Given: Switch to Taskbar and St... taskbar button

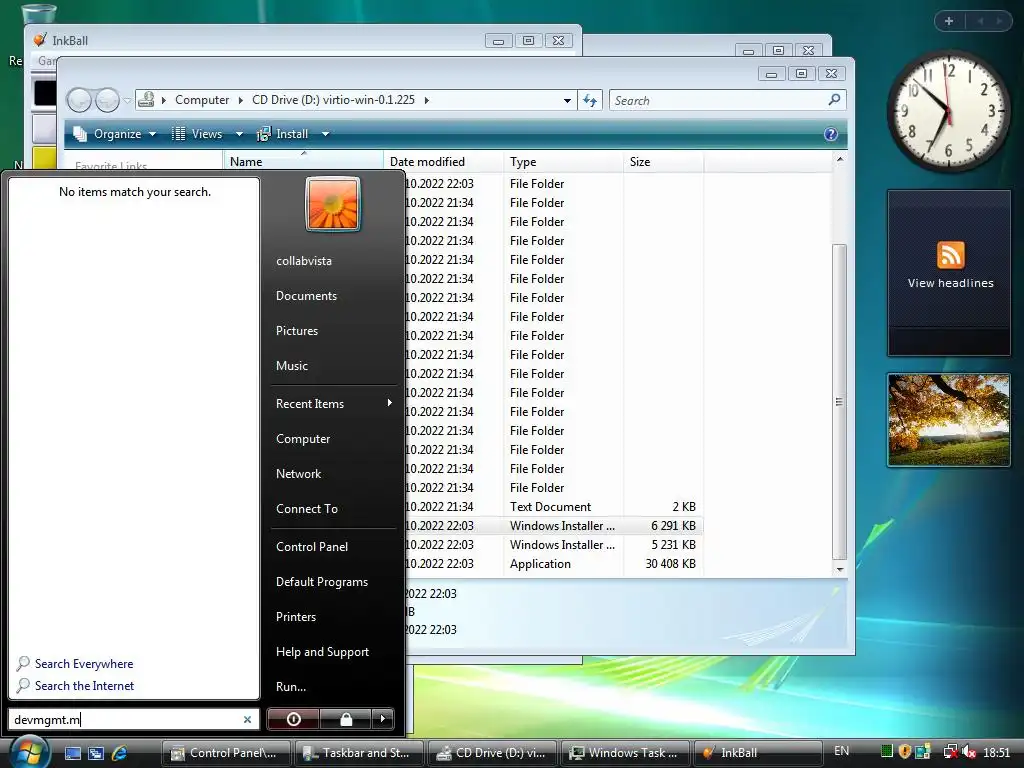Looking at the screenshot, I should pos(359,753).
